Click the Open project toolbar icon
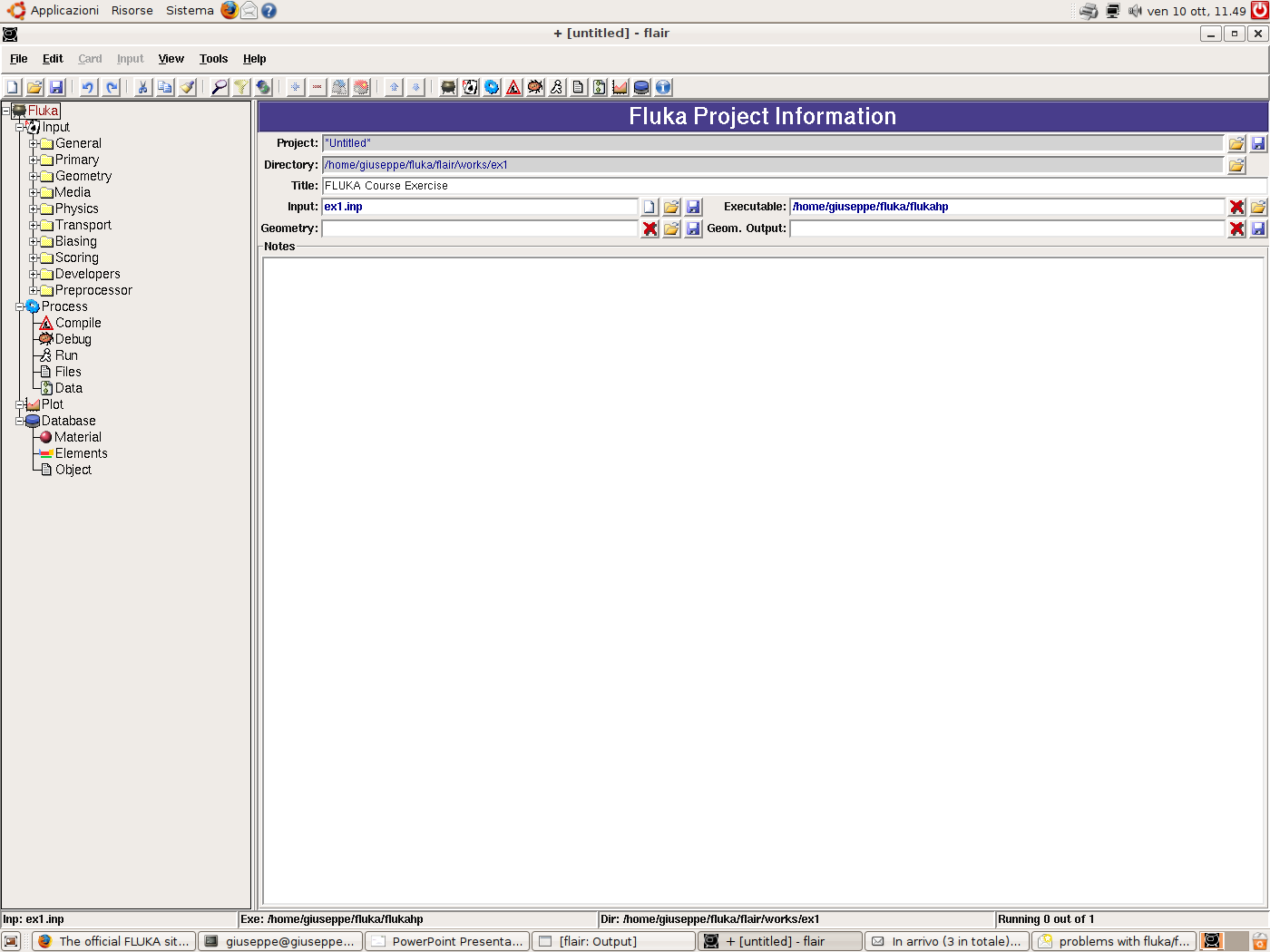Image resolution: width=1270 pixels, height=952 pixels. [x=34, y=87]
